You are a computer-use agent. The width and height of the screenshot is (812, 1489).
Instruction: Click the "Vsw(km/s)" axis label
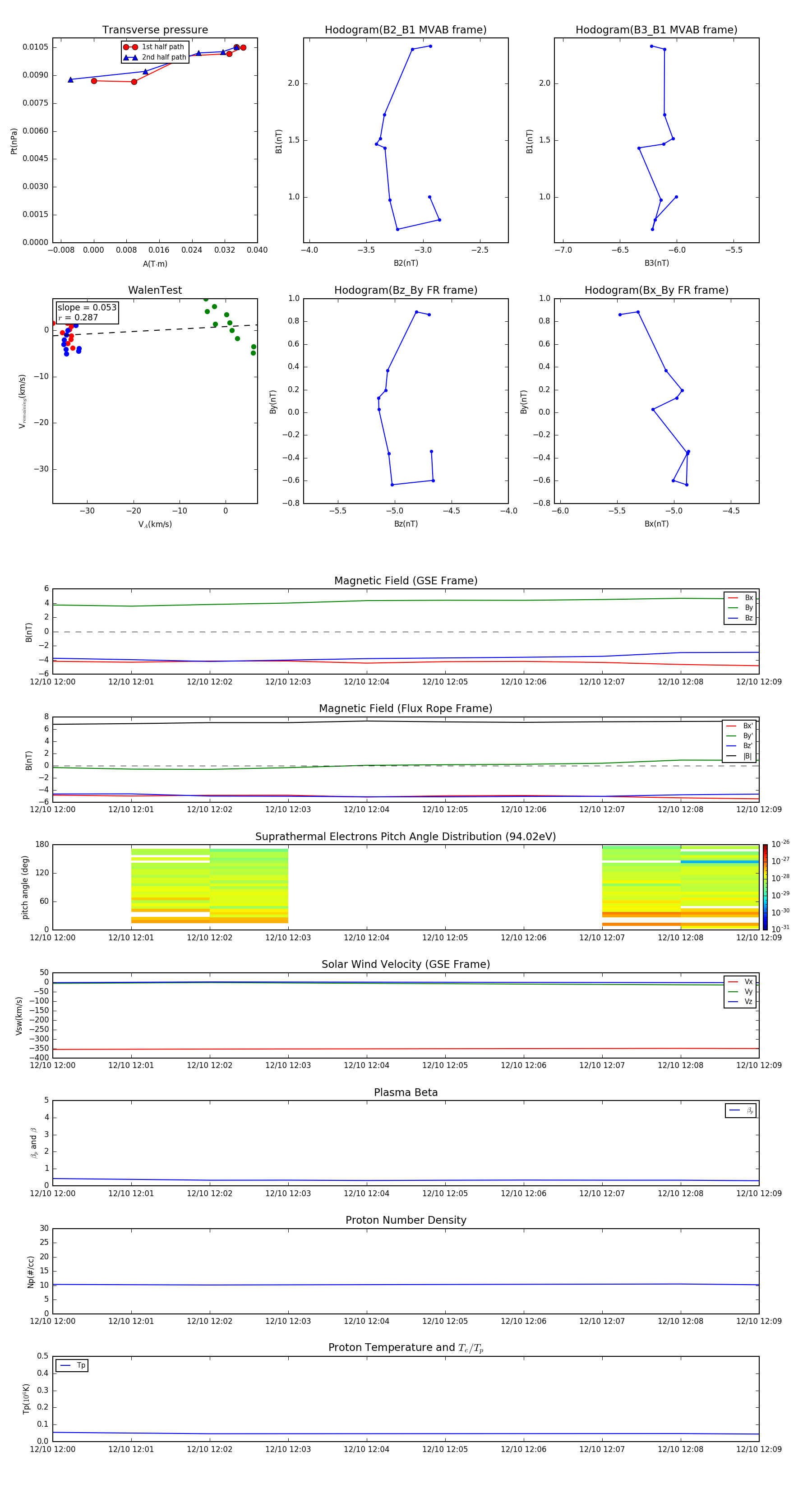click(x=19, y=1016)
